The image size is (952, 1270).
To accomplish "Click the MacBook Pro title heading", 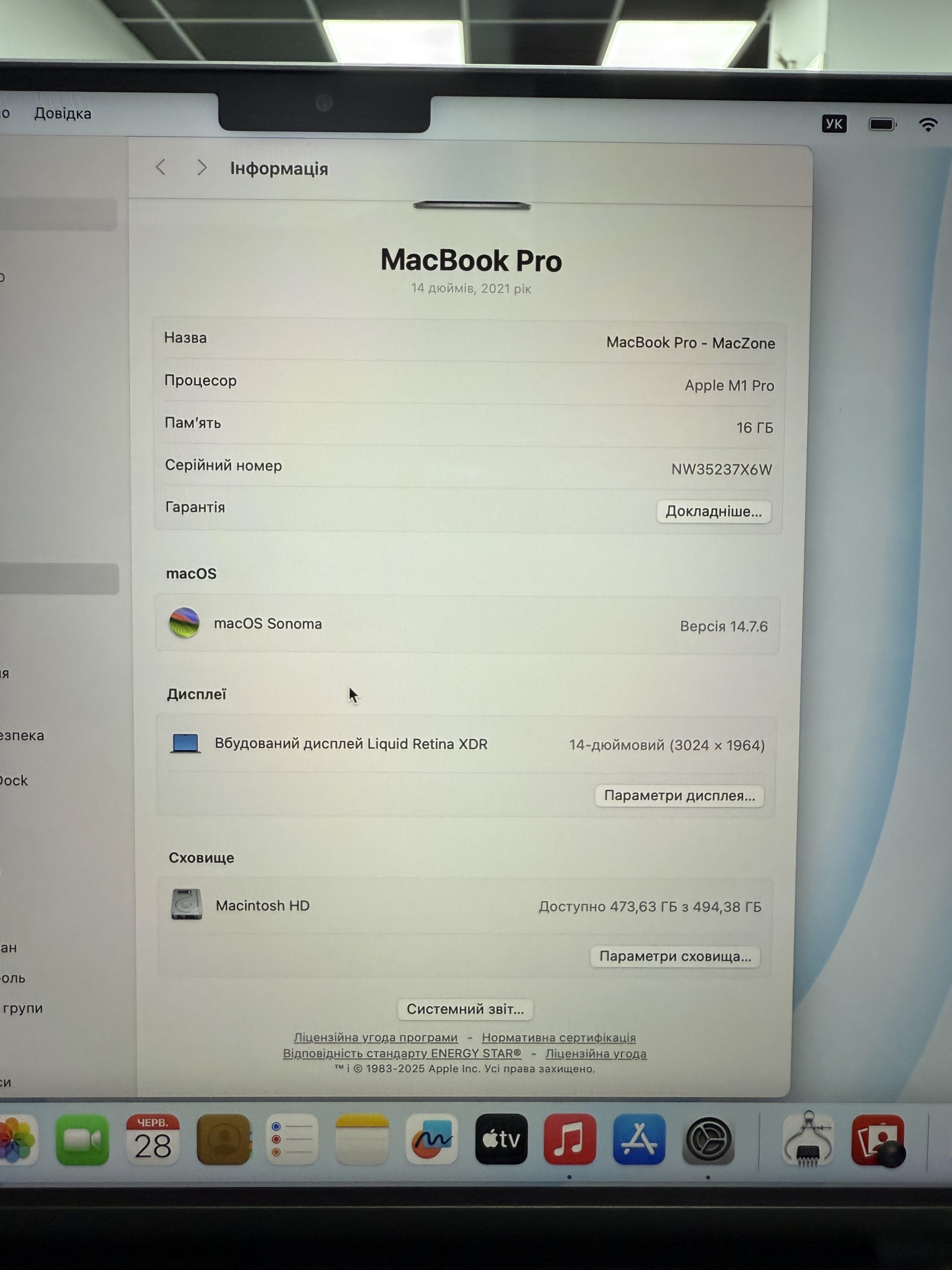I will pos(471,260).
